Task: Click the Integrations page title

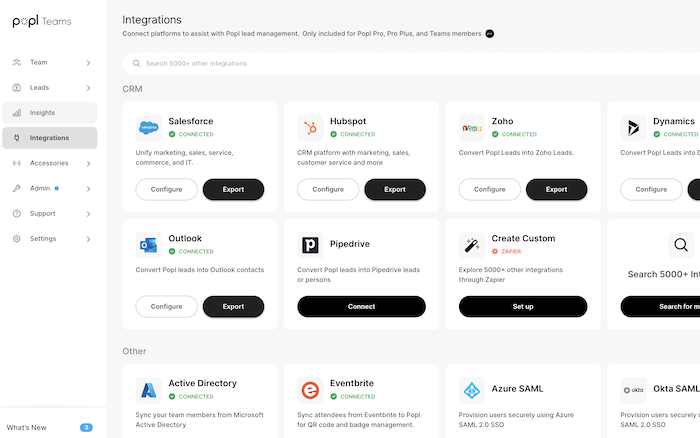Action: (x=152, y=20)
